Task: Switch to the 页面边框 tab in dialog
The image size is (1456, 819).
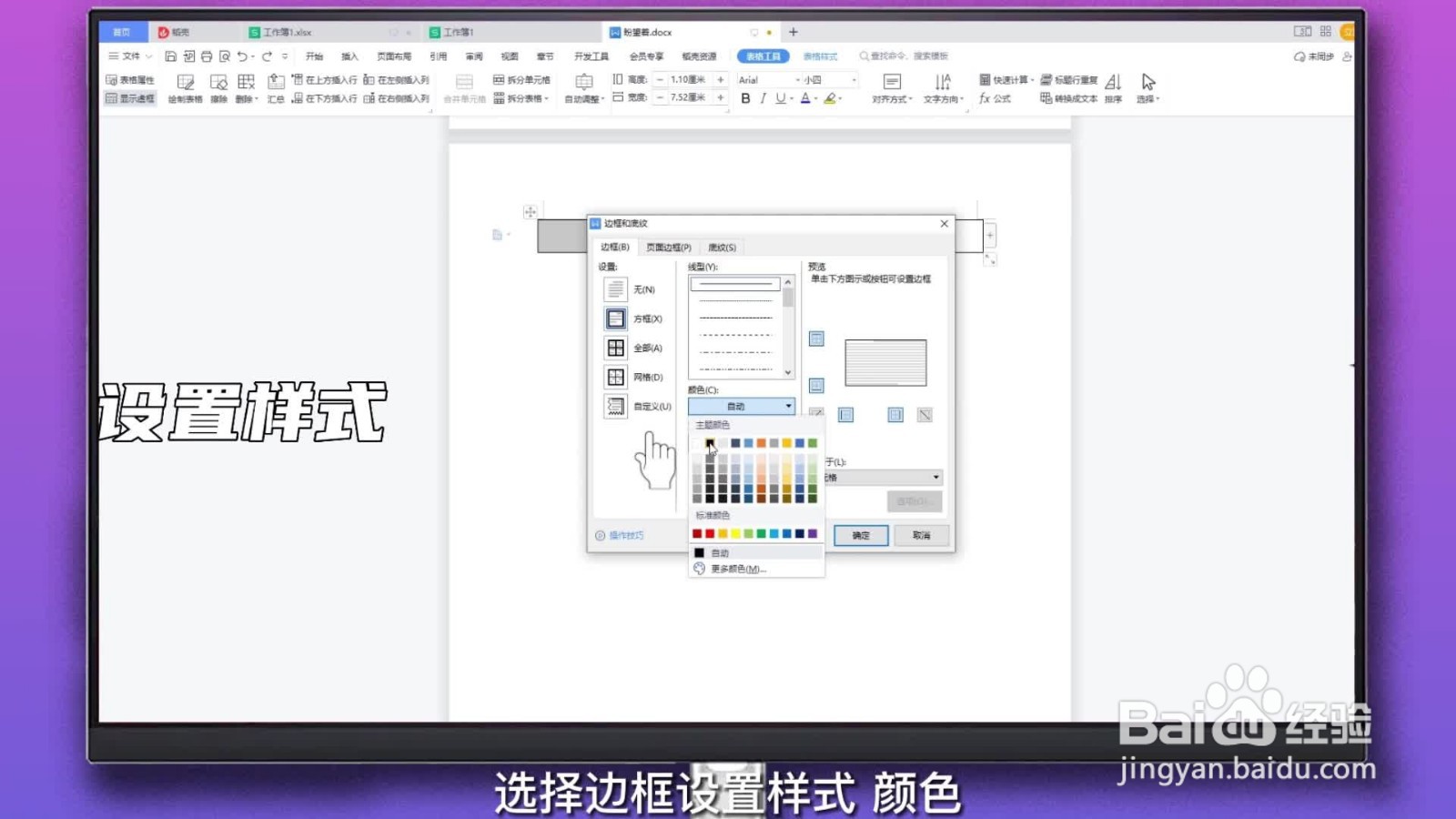Action: pyautogui.click(x=668, y=247)
